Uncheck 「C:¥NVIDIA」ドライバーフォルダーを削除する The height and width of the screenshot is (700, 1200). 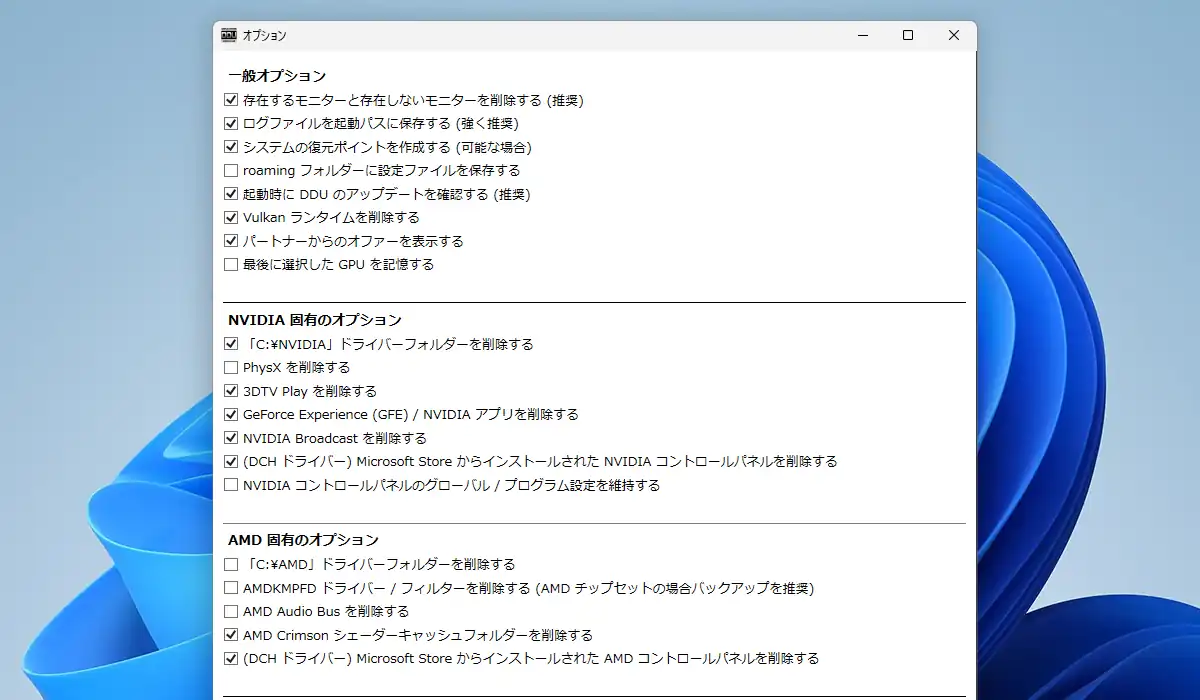click(x=232, y=344)
